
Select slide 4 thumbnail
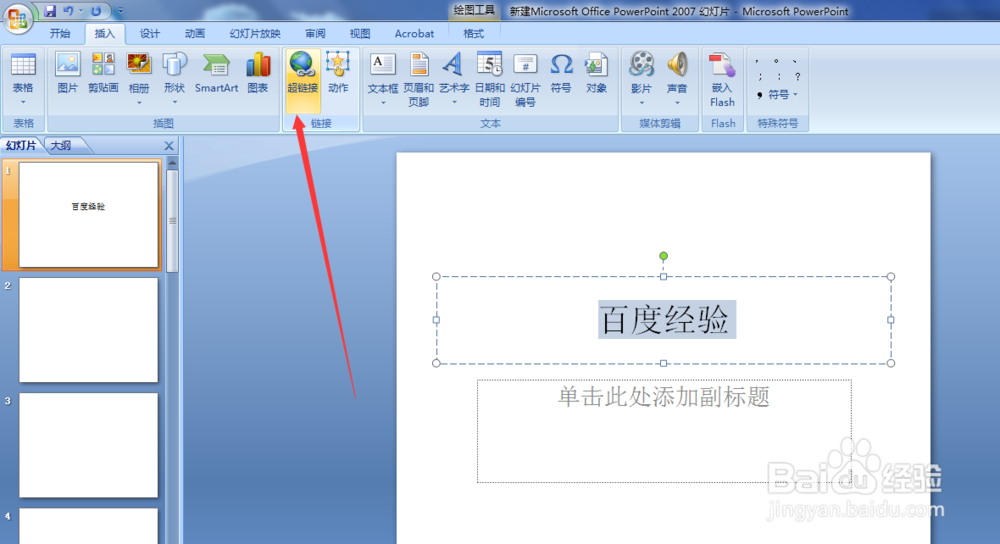click(x=89, y=526)
